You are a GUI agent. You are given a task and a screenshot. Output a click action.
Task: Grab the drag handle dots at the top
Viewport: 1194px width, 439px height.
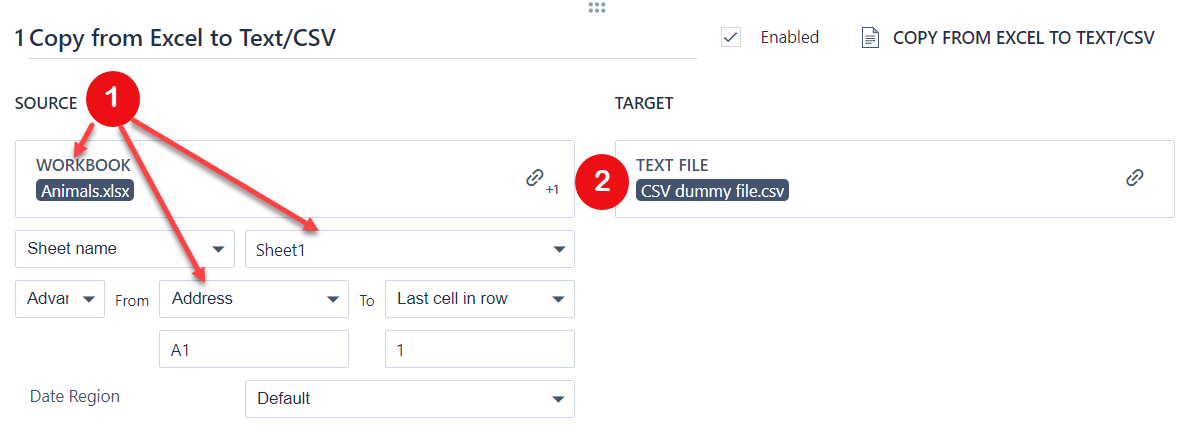tap(597, 8)
